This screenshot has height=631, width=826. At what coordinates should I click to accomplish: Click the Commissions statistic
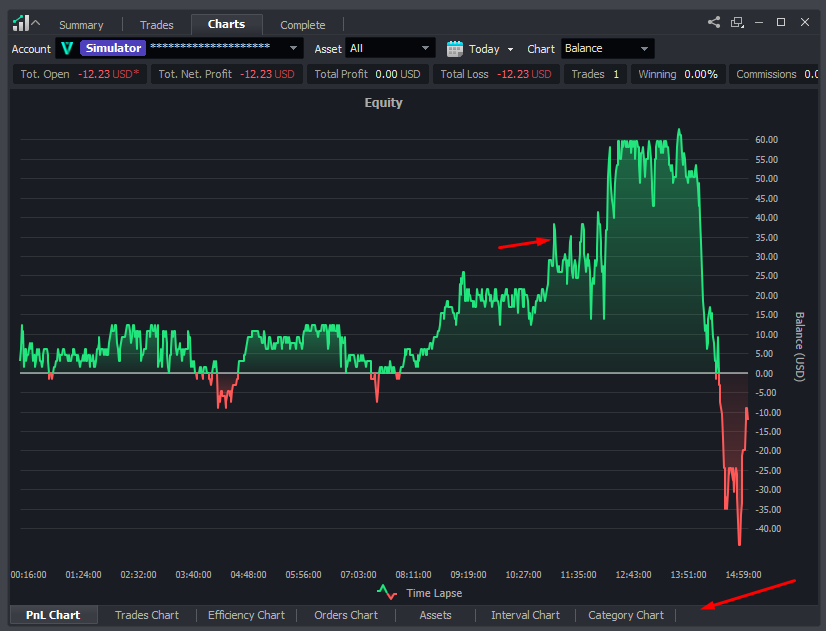click(774, 74)
